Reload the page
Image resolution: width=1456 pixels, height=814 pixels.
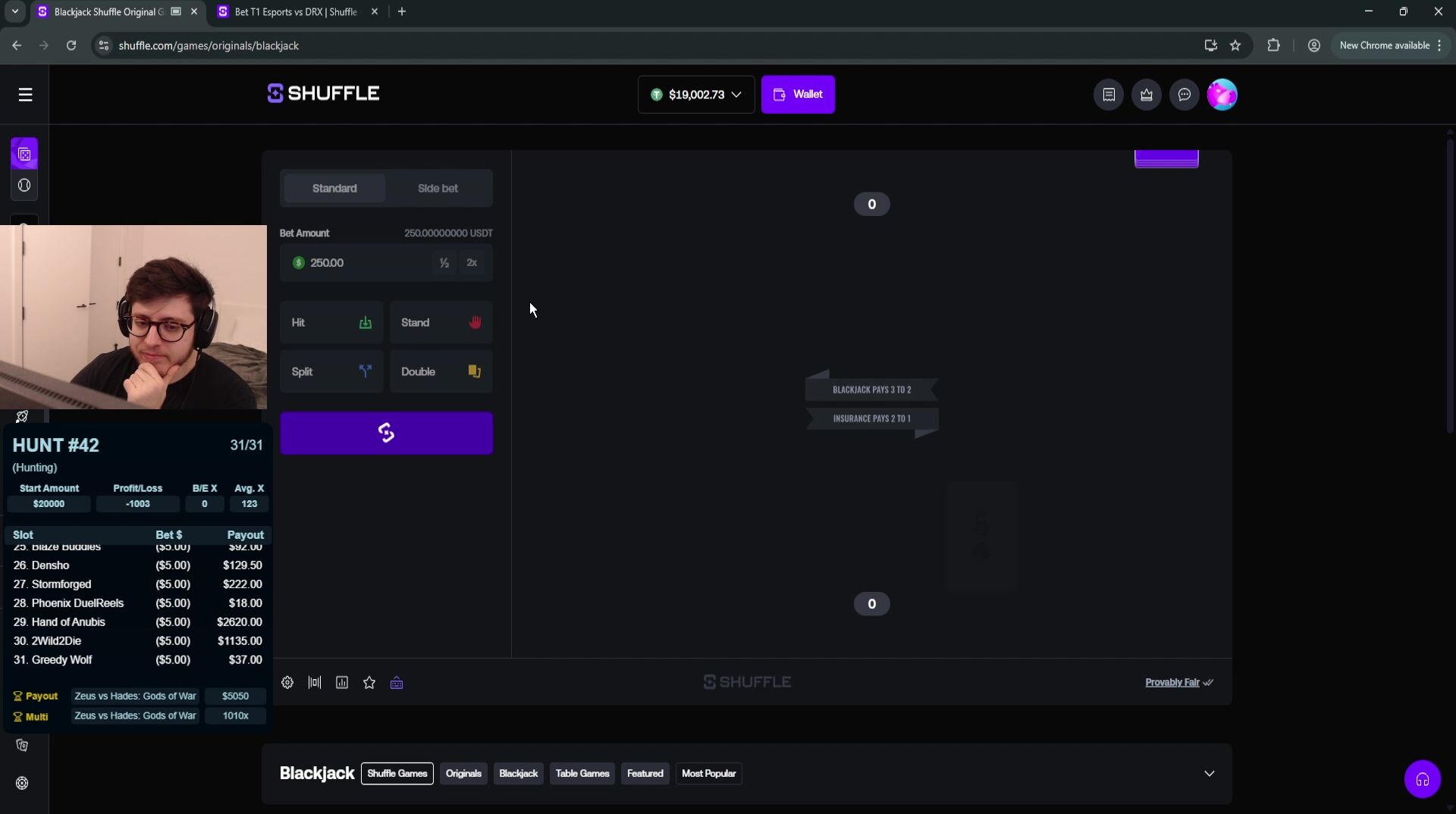click(x=71, y=45)
